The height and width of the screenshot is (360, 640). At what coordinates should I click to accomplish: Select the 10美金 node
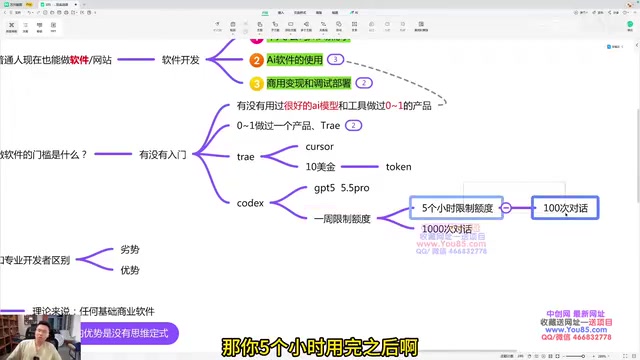click(x=320, y=167)
